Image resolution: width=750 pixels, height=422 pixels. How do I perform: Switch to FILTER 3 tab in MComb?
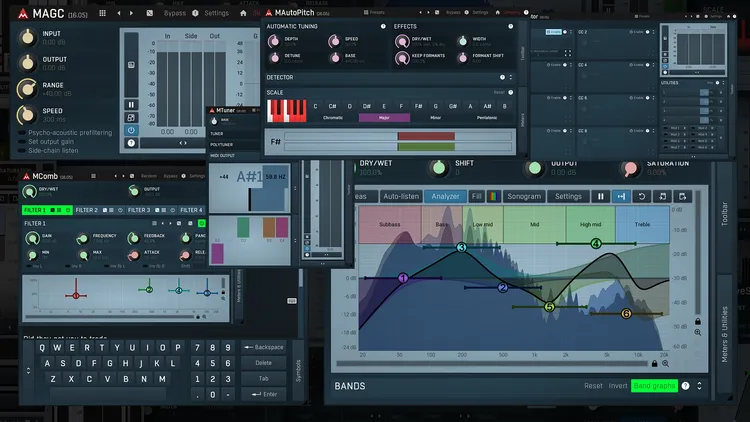[151, 210]
